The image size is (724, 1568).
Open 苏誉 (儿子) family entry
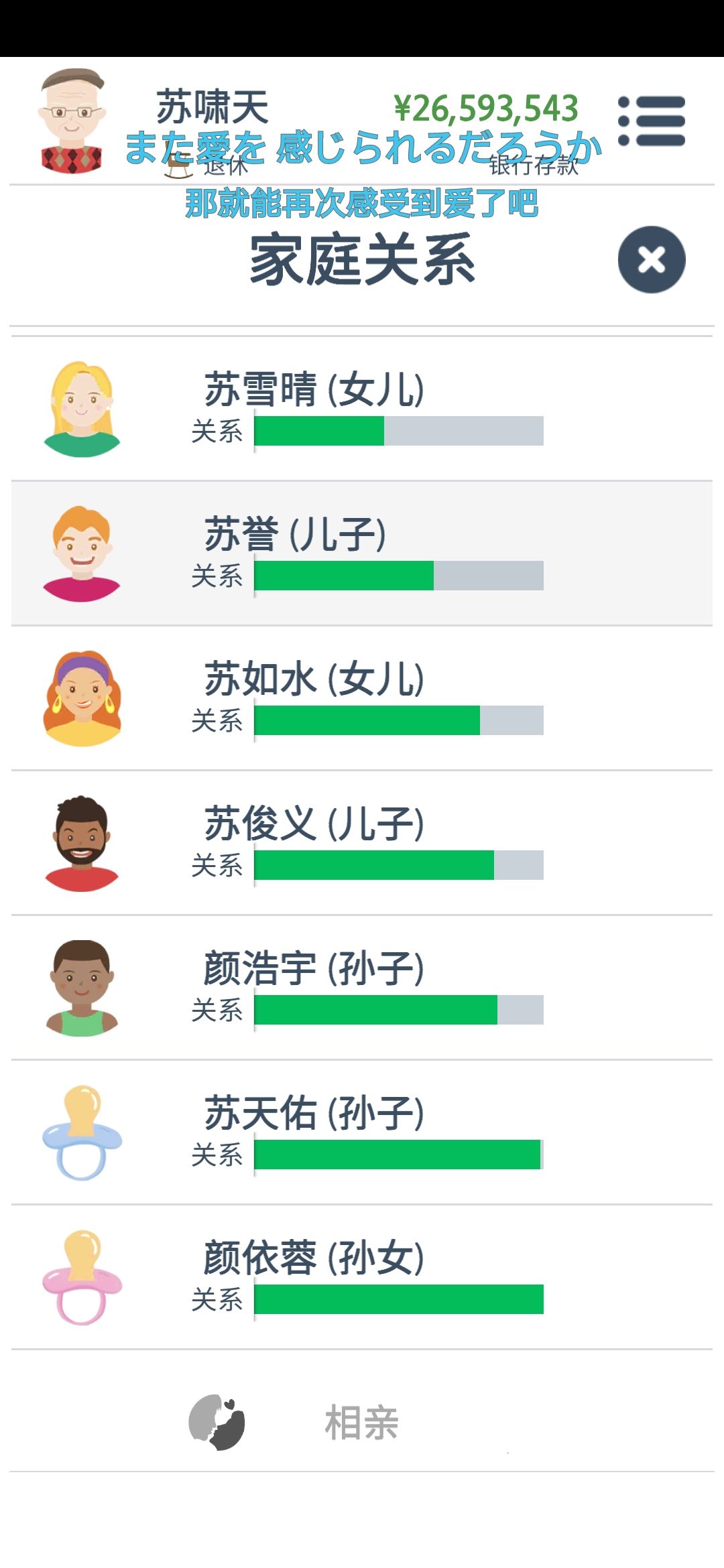(362, 553)
